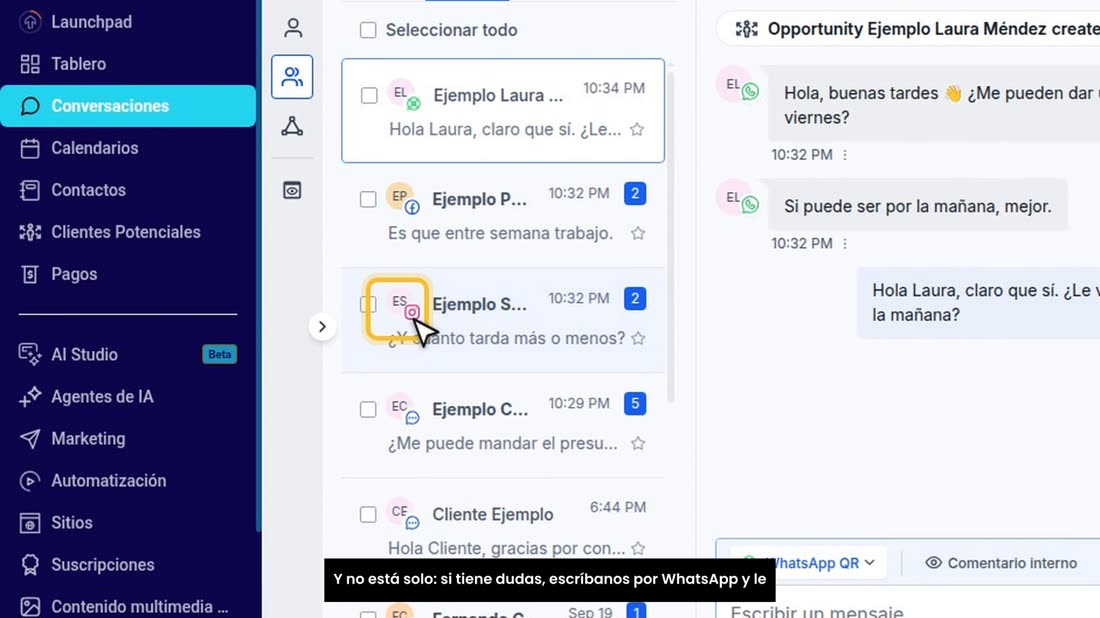Open options menu for the 'Hola, buenas tardes' message

(x=845, y=155)
